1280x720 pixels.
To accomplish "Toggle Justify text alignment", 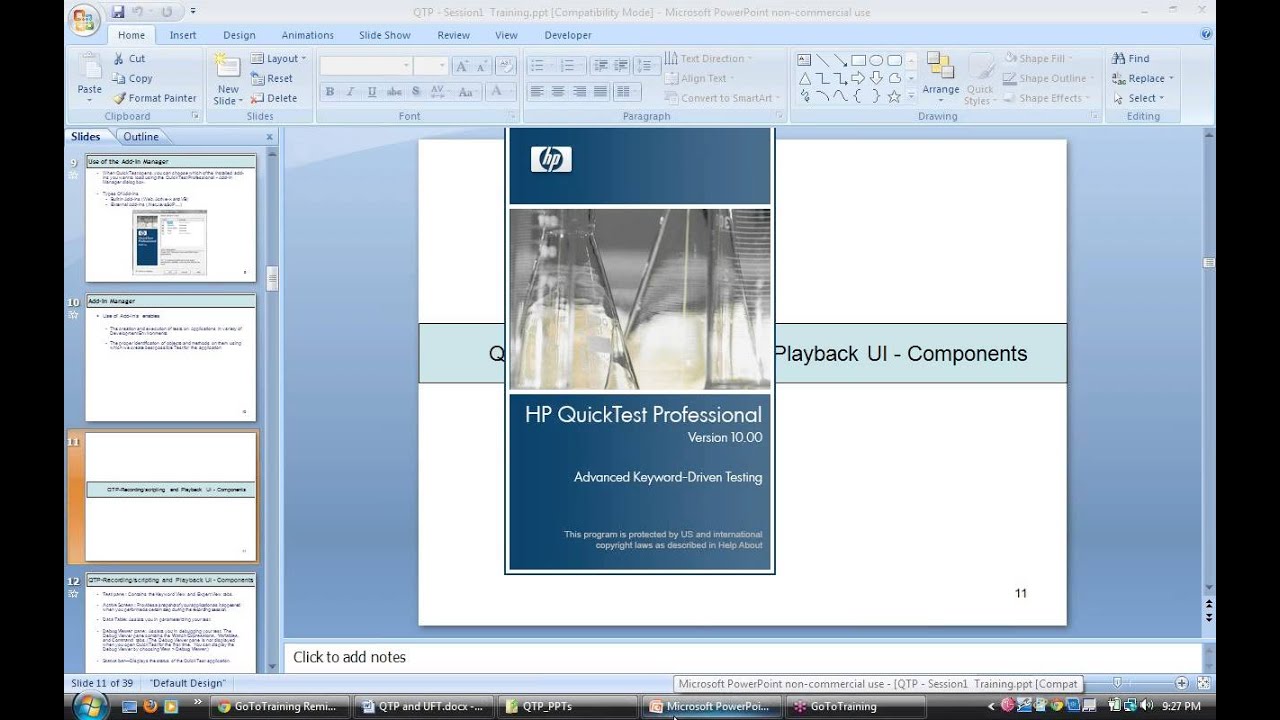I will click(x=600, y=92).
